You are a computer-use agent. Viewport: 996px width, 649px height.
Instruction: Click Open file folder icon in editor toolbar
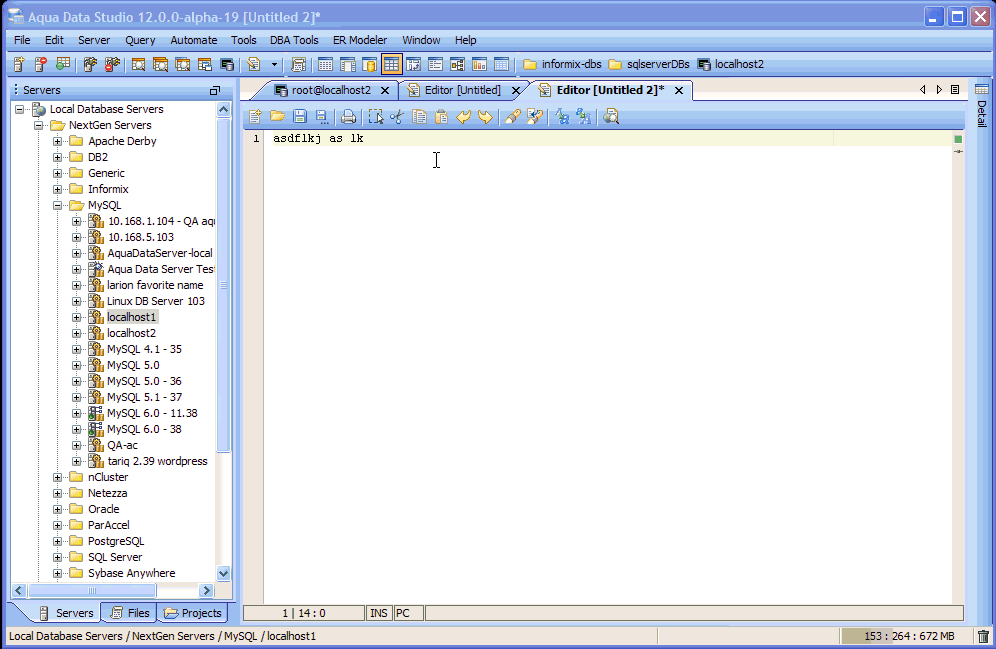[x=277, y=116]
